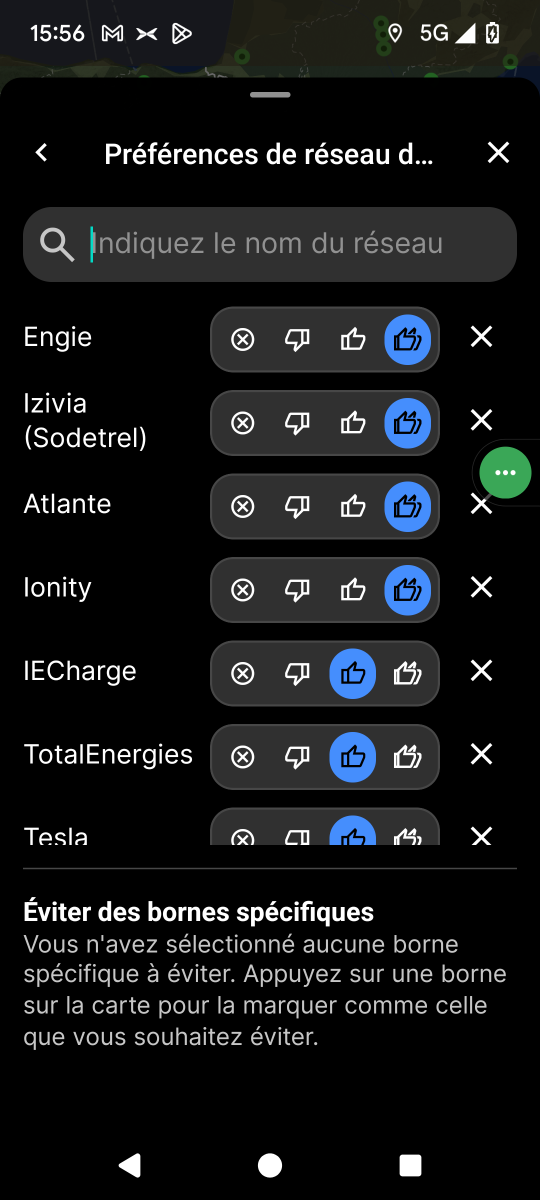Screen dimensions: 540x1200
Task: Set Engie to avoid (circled X)
Action: pyautogui.click(x=243, y=340)
